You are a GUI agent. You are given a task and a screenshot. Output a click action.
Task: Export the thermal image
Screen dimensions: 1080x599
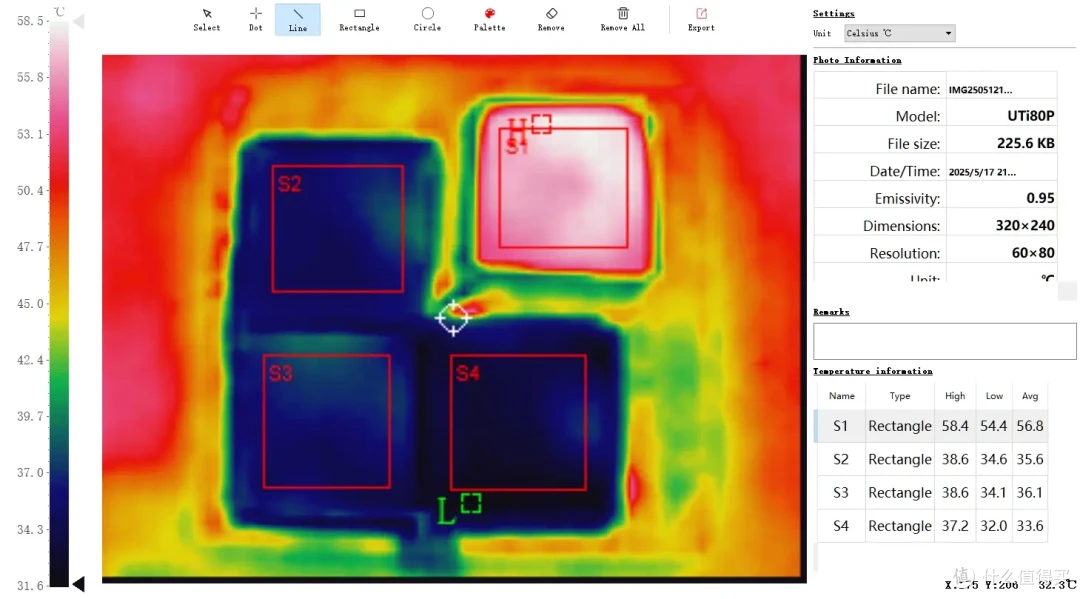701,20
